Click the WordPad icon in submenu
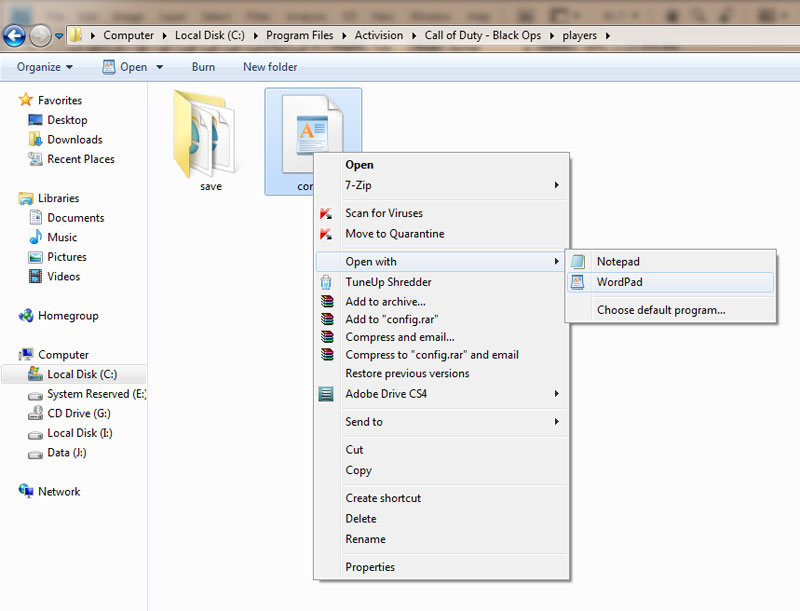The image size is (800, 611). 578,282
